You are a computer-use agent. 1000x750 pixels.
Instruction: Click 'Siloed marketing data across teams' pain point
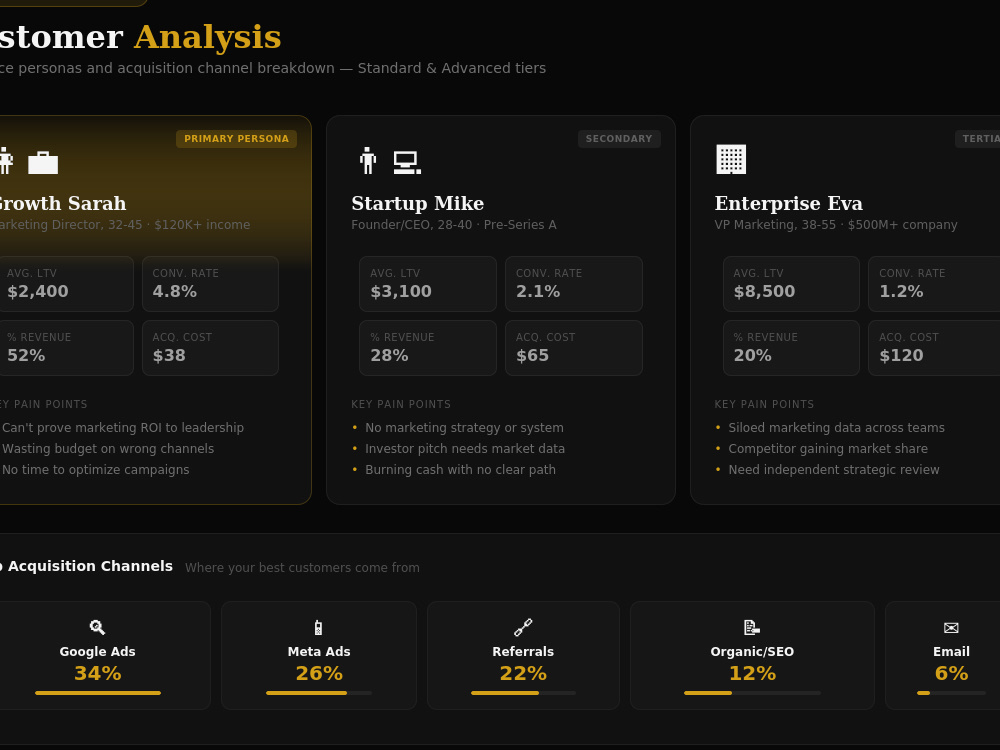[837, 428]
